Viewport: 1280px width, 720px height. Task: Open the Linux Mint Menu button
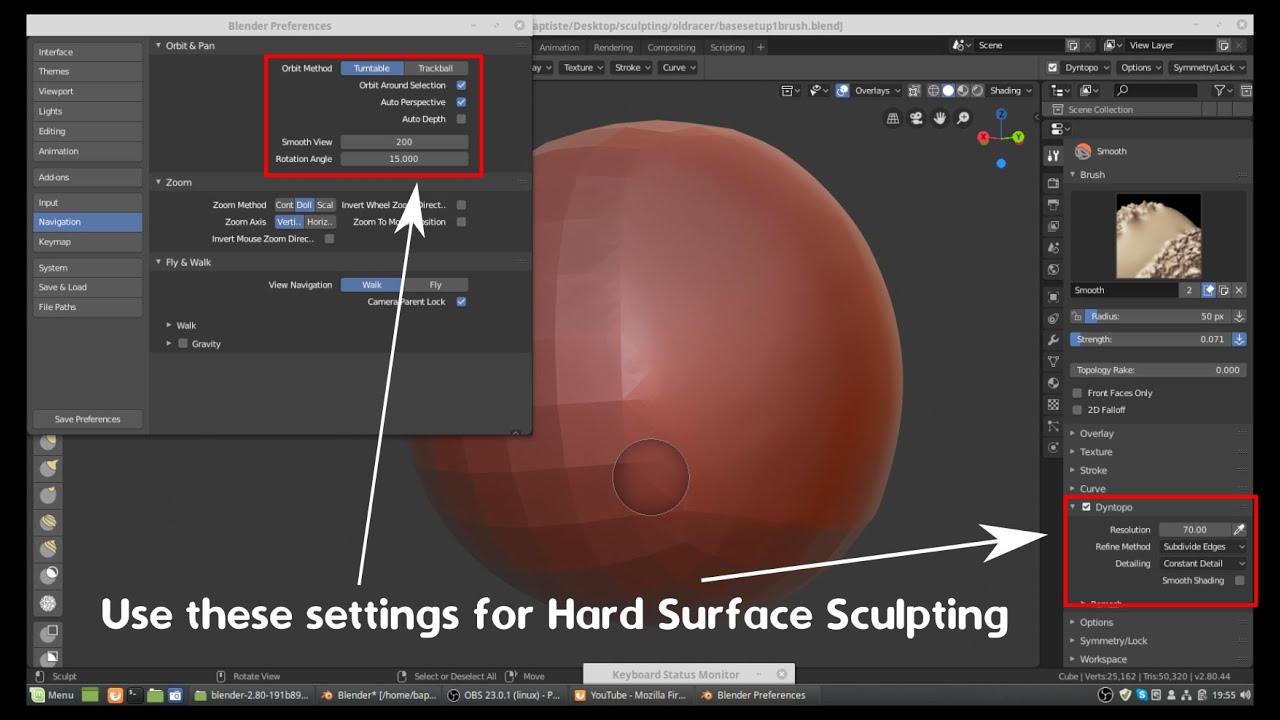click(52, 695)
